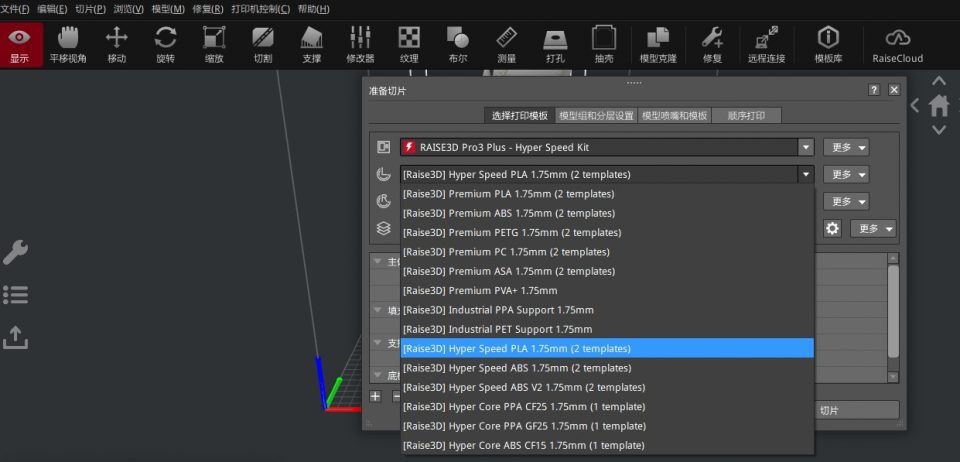
Task: Open the 修复(R) menu
Action: (208, 9)
